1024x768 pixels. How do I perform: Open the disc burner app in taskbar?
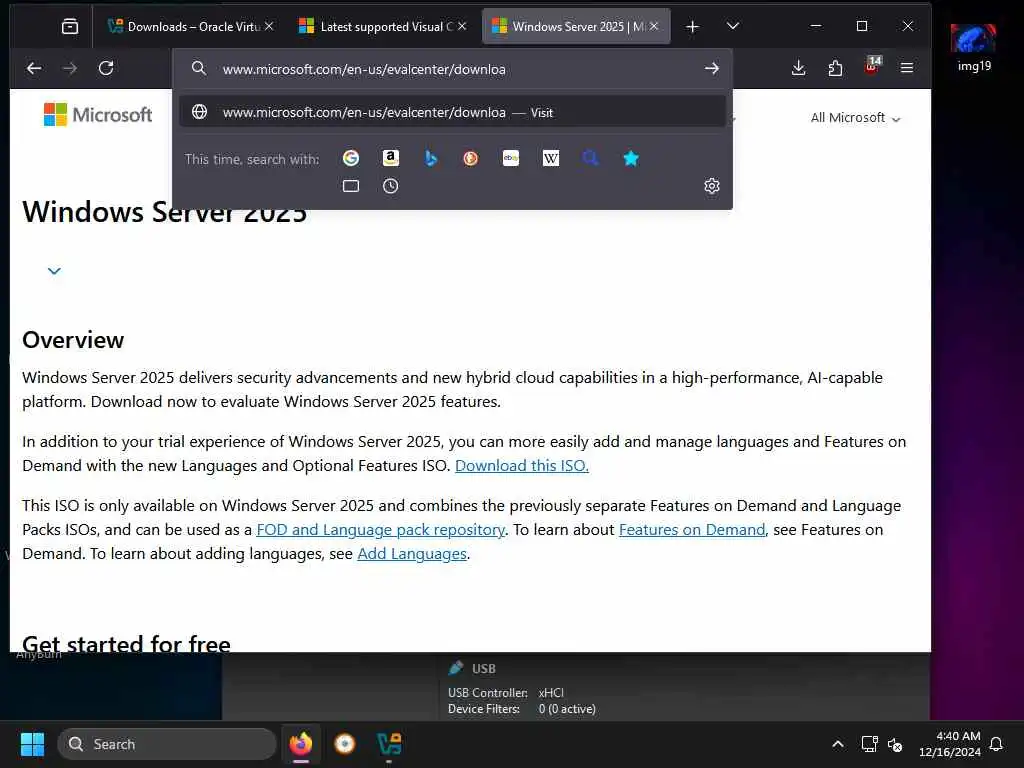click(x=345, y=744)
